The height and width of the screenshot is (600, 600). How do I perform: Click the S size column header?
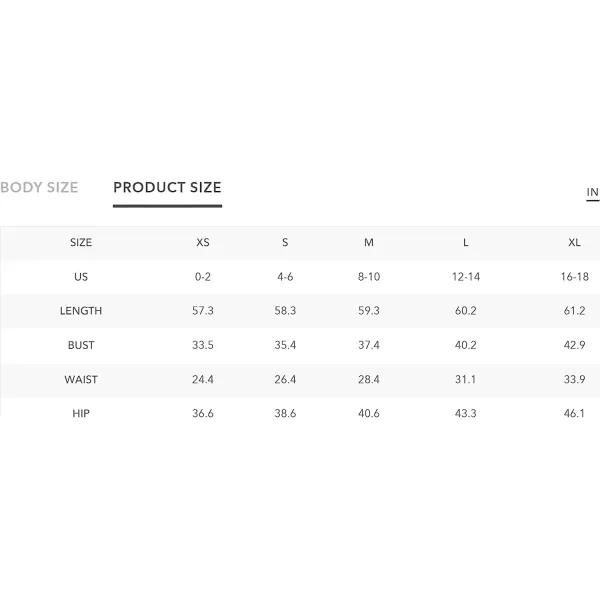click(x=285, y=243)
